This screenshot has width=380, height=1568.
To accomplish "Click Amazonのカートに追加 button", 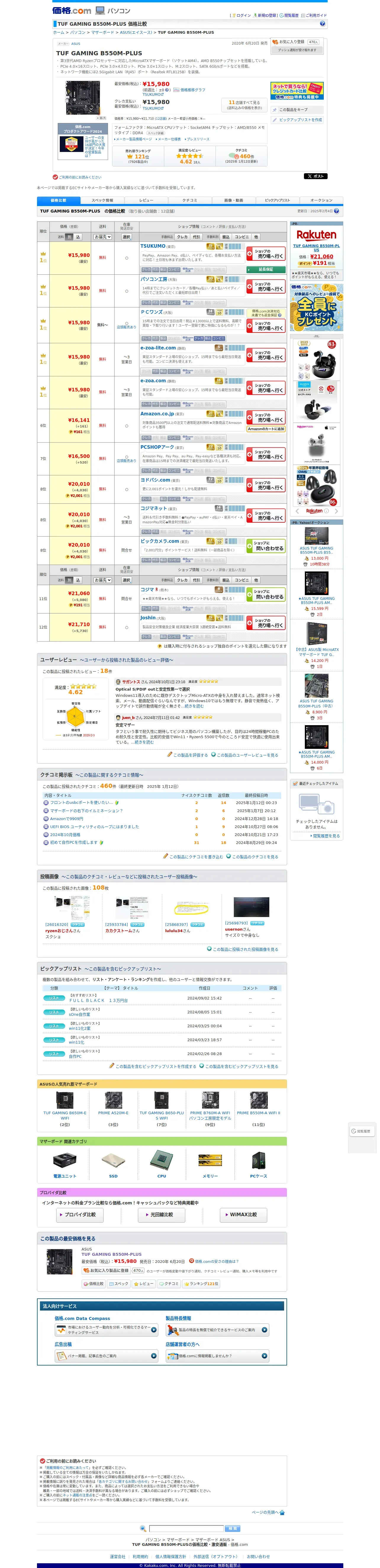I will pyautogui.click(x=266, y=429).
